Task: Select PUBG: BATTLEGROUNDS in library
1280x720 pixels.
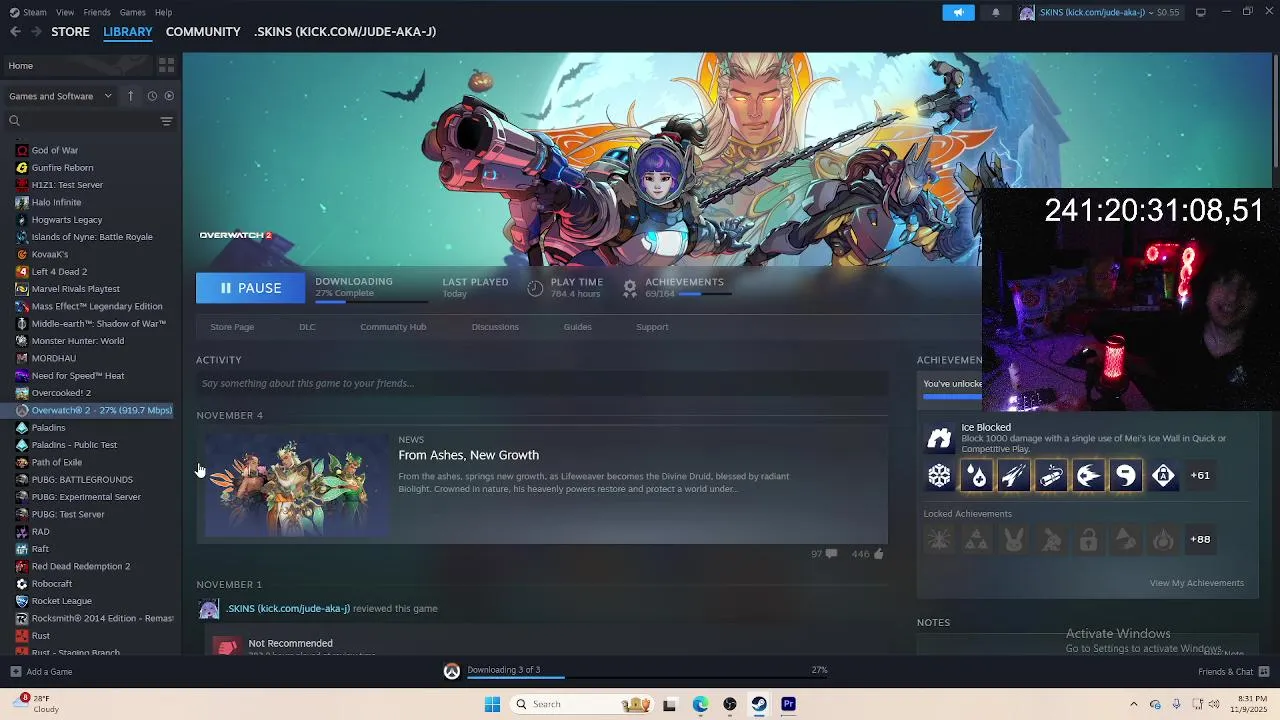Action: (x=81, y=480)
